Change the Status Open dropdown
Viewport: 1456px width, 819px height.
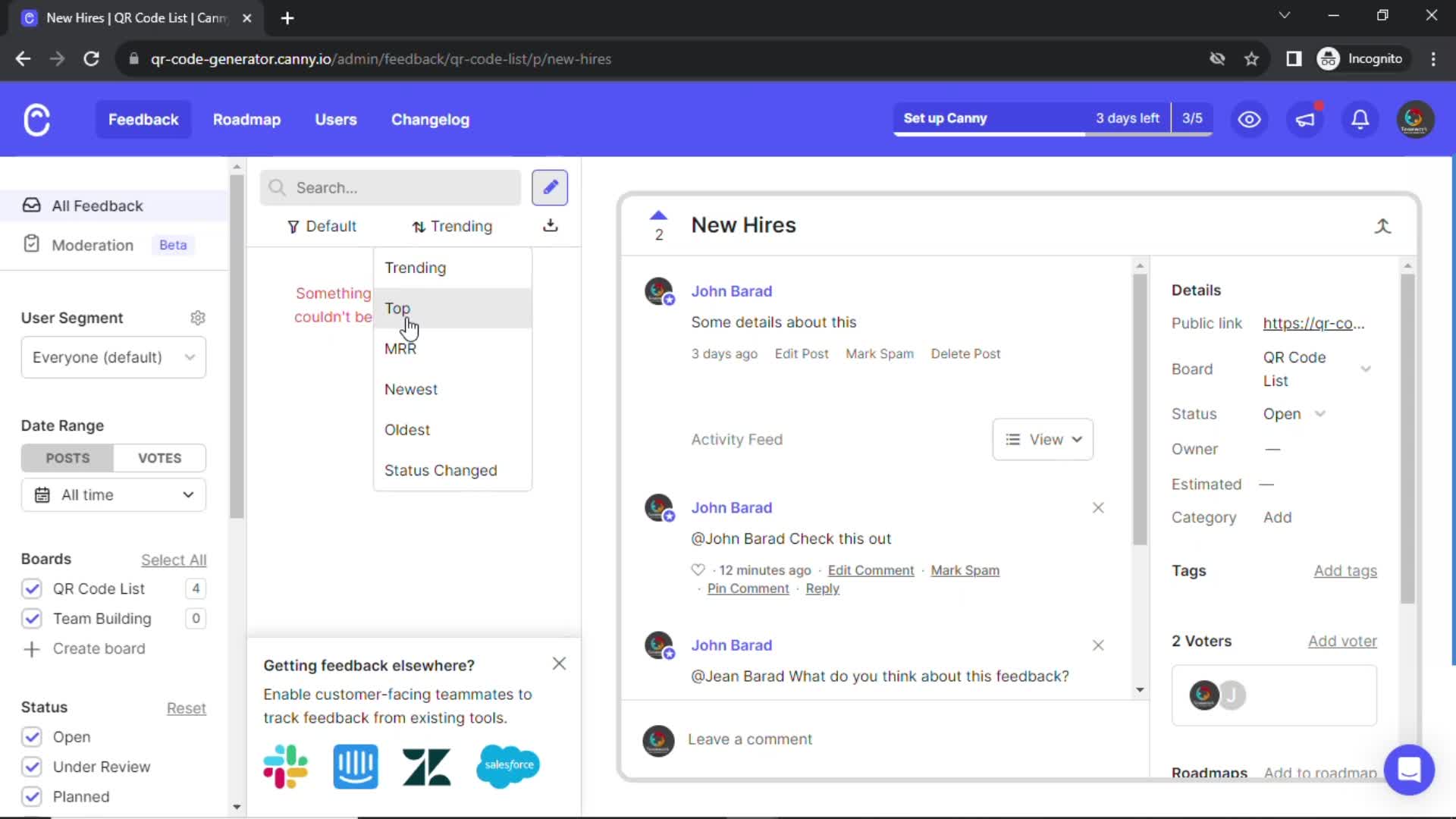click(x=1294, y=414)
